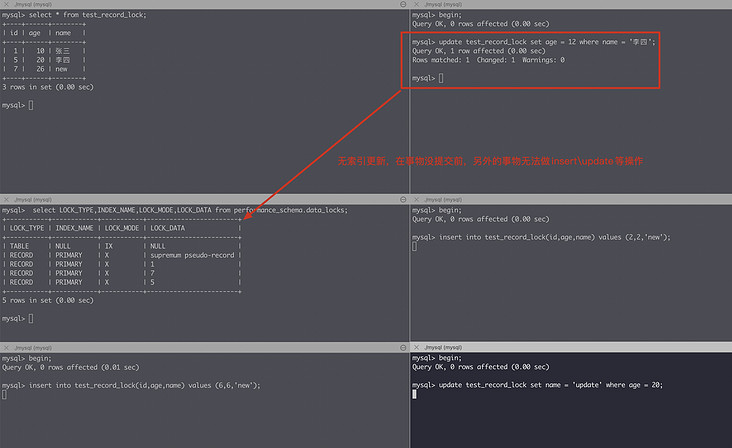Click the 'TABLE' lock type cell
Screen dimensions: 732x448
(x=19, y=246)
